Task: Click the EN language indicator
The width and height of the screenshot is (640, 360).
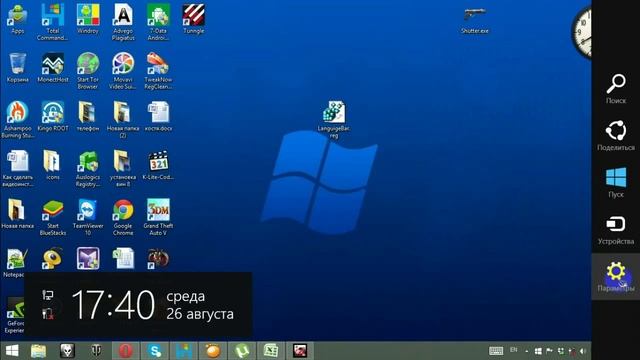Action: [513, 350]
